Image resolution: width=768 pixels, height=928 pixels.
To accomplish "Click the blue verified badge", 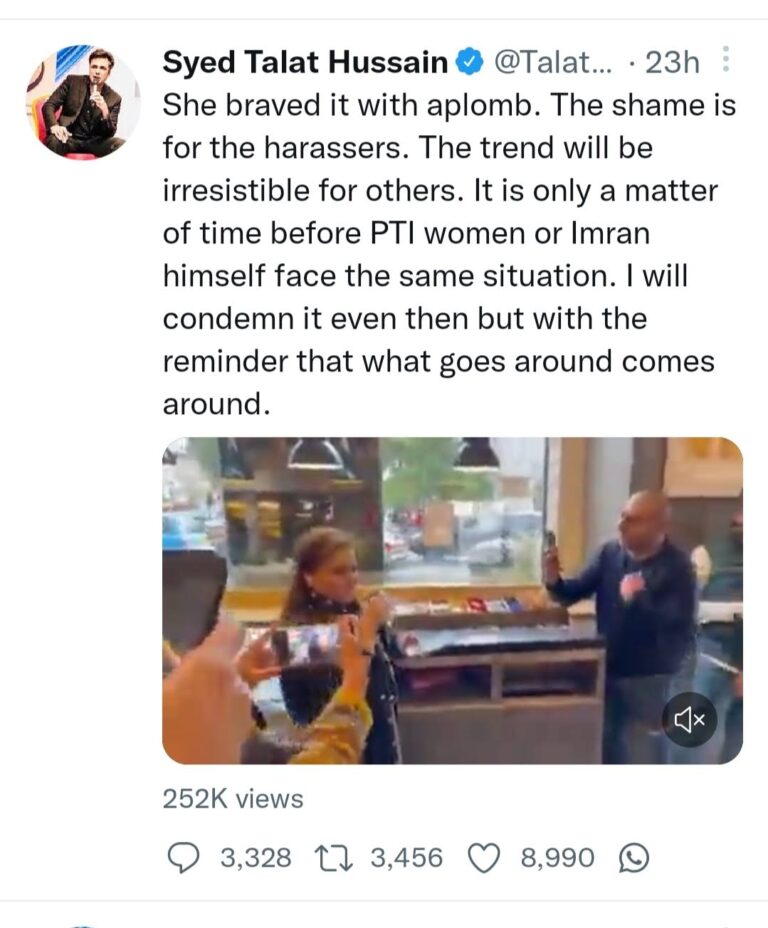I will tap(471, 62).
